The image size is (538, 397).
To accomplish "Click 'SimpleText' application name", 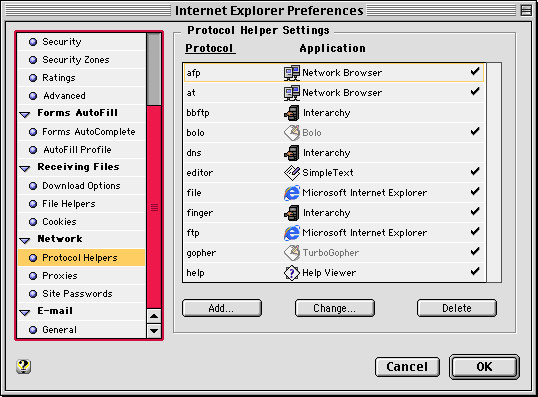I will pyautogui.click(x=328, y=173).
